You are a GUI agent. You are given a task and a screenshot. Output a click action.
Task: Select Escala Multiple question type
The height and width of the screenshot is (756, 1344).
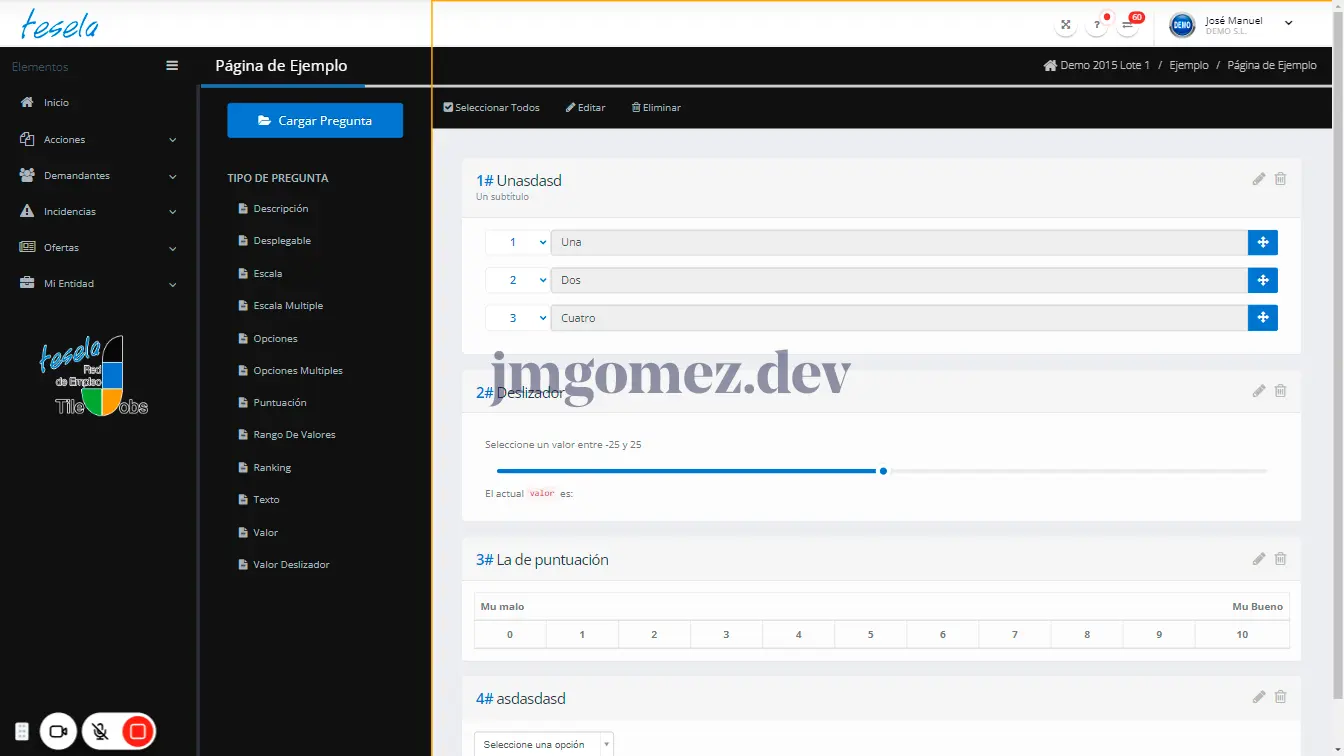pyautogui.click(x=288, y=306)
